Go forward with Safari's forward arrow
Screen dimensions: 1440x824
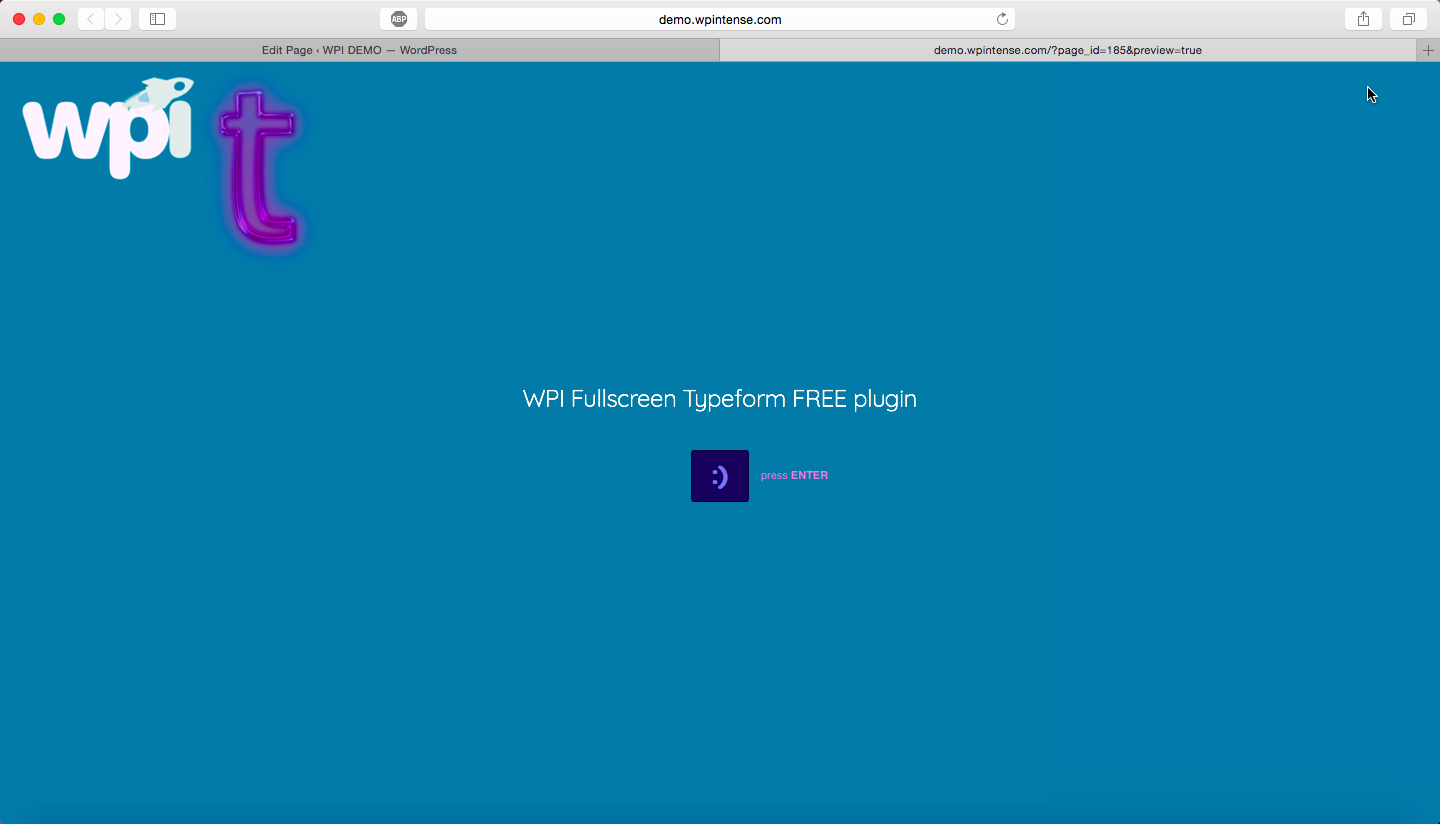point(118,19)
